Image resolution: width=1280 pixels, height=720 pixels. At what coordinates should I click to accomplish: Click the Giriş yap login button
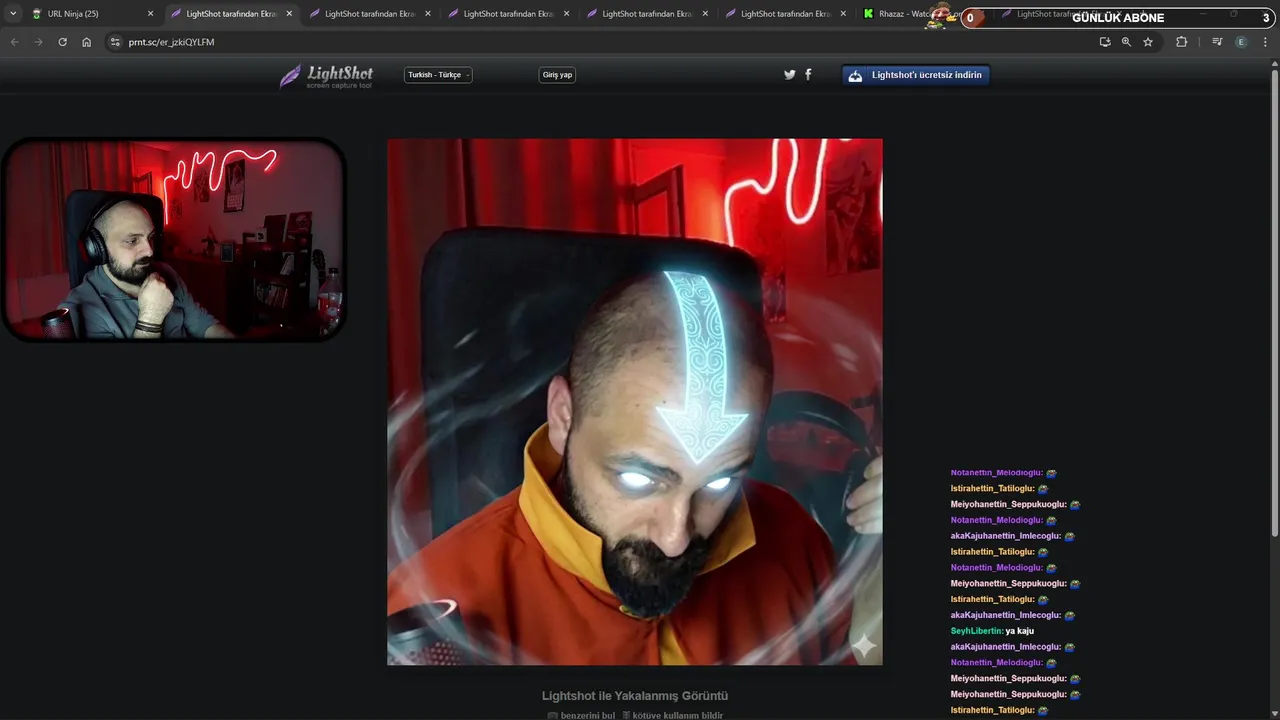point(557,75)
